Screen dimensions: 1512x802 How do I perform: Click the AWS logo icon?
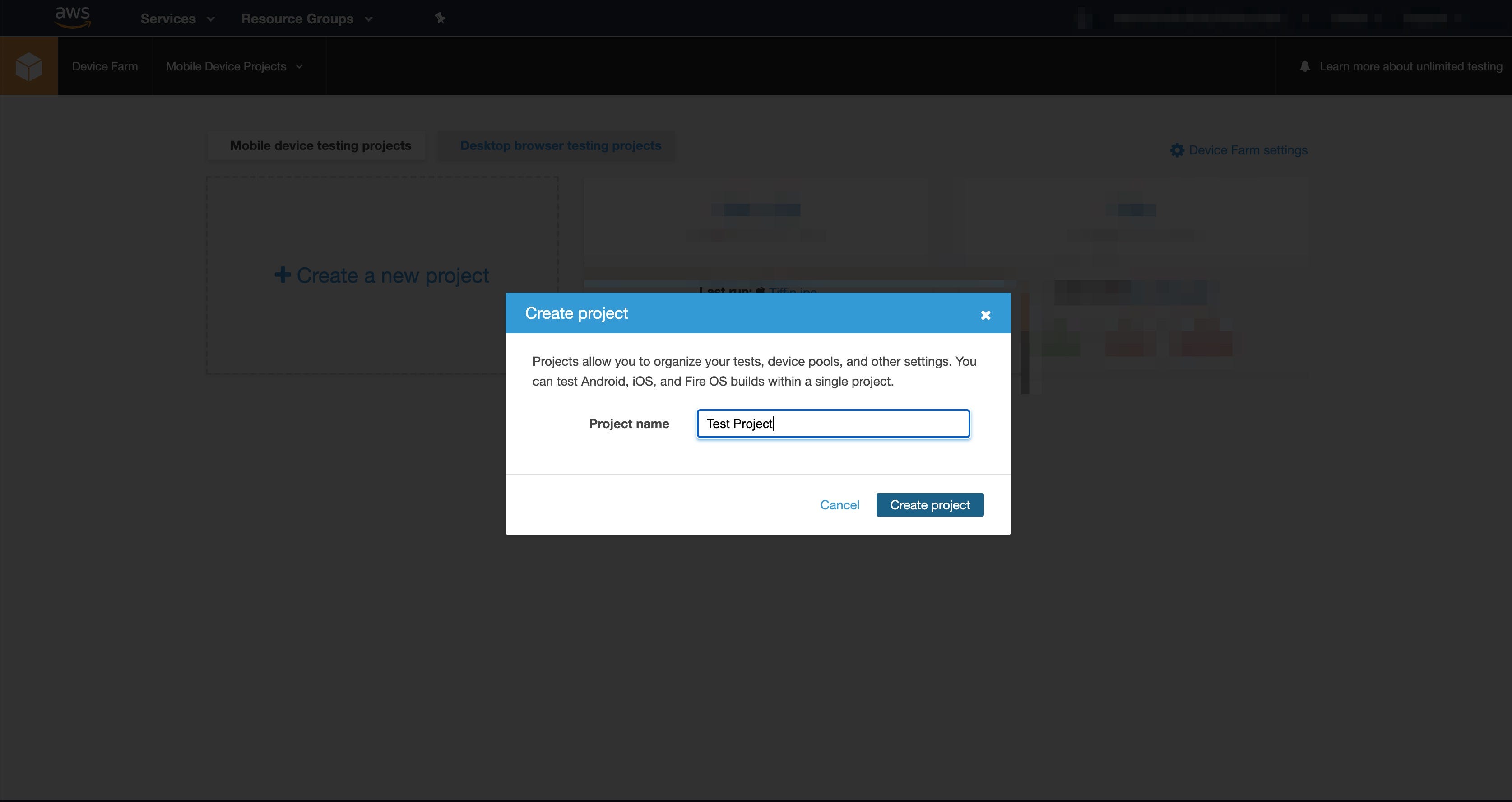point(73,18)
